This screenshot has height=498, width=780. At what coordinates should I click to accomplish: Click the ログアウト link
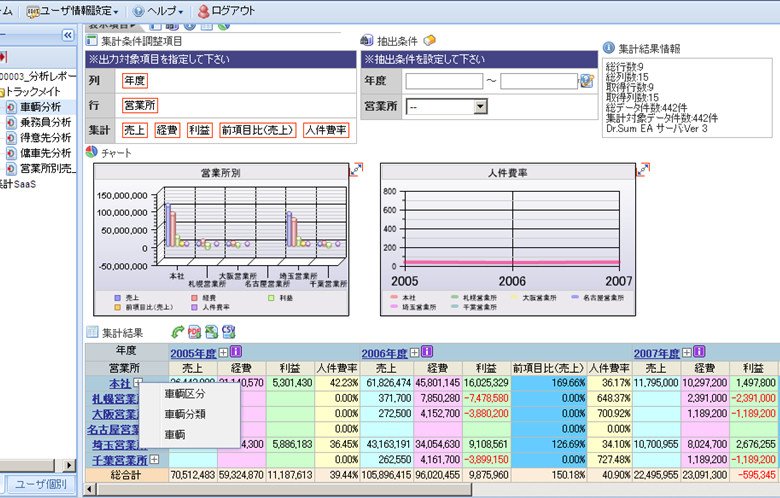point(233,11)
